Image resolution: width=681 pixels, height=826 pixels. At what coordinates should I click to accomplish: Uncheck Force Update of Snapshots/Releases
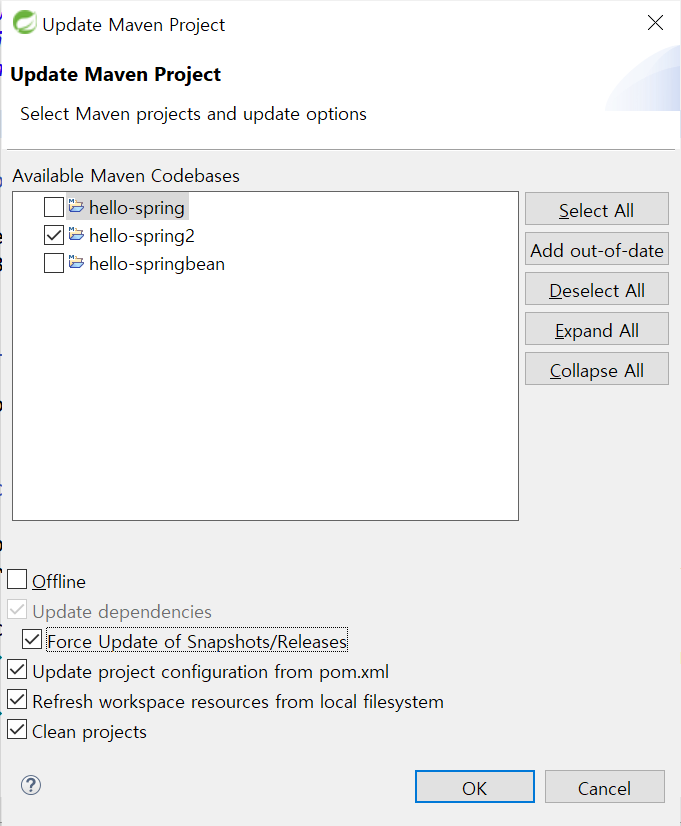coord(32,640)
